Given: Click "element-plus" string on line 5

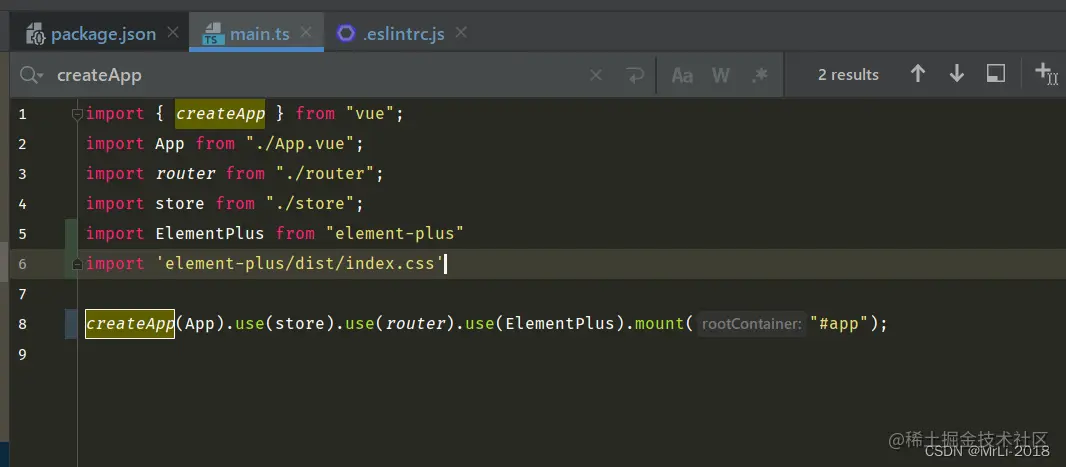Looking at the screenshot, I should 395,233.
